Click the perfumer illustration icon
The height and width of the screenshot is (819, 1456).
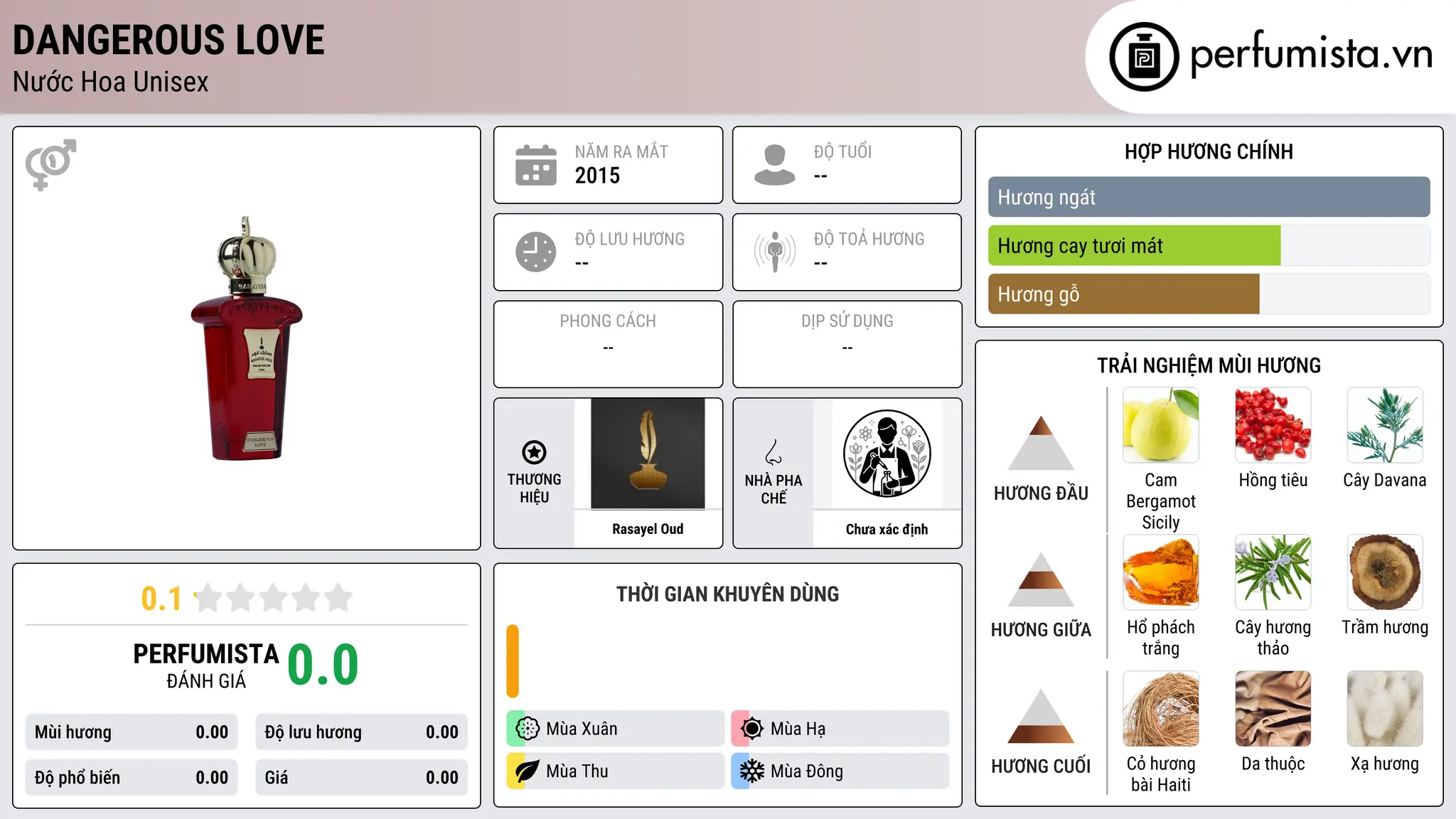pyautogui.click(x=887, y=454)
